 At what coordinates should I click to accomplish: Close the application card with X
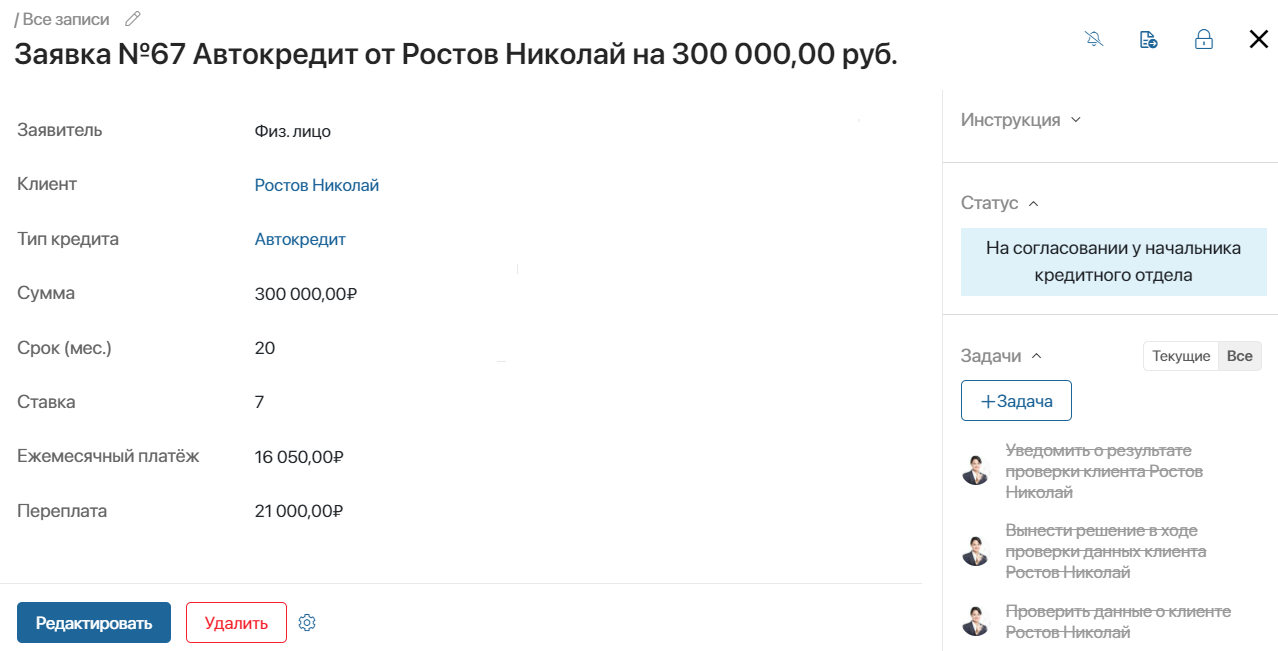point(1258,40)
